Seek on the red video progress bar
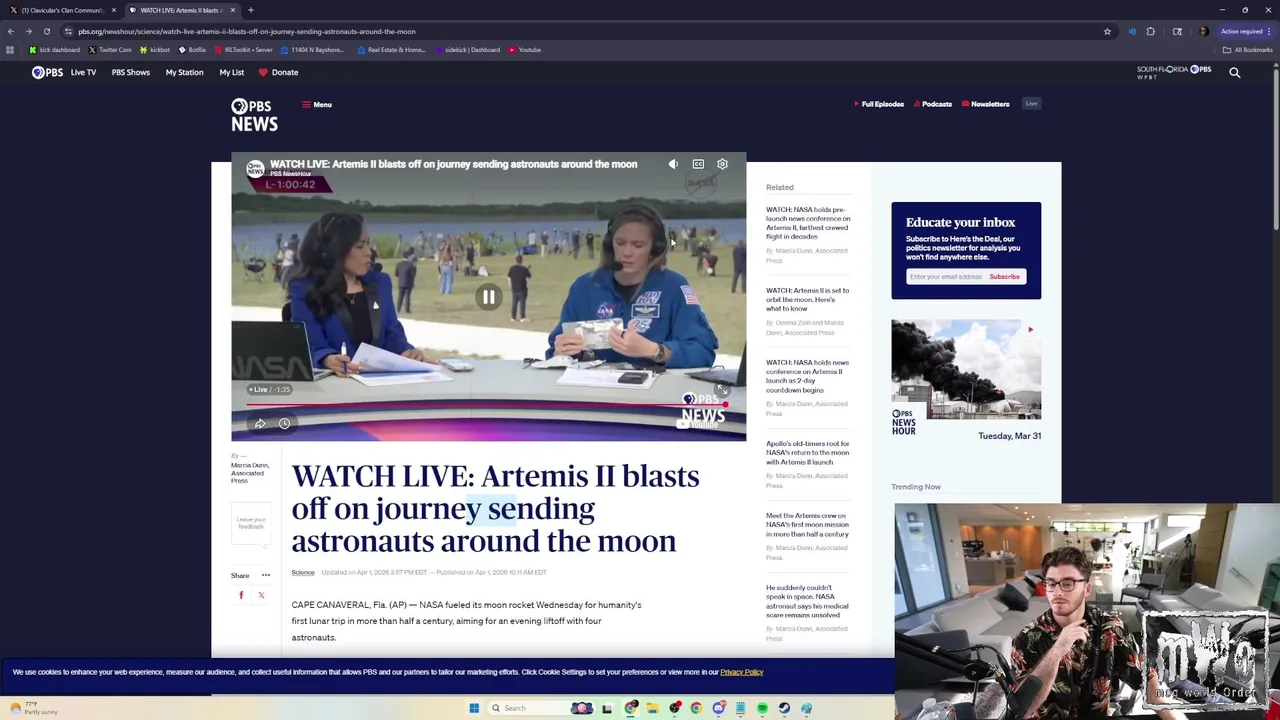Viewport: 1280px width, 720px height. (x=487, y=405)
